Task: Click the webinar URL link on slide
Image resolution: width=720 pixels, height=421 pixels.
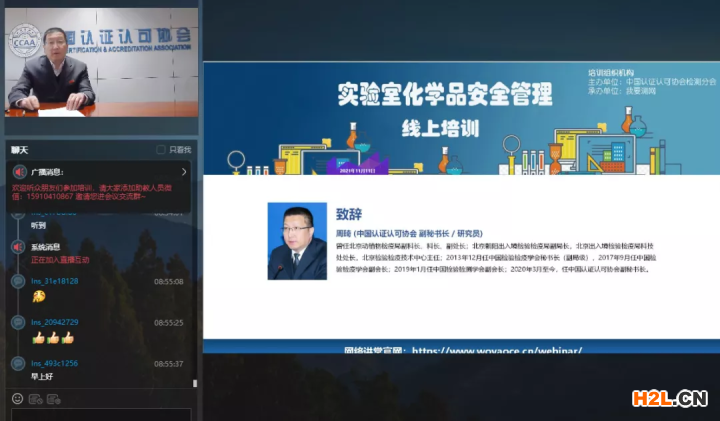Action: pos(496,351)
